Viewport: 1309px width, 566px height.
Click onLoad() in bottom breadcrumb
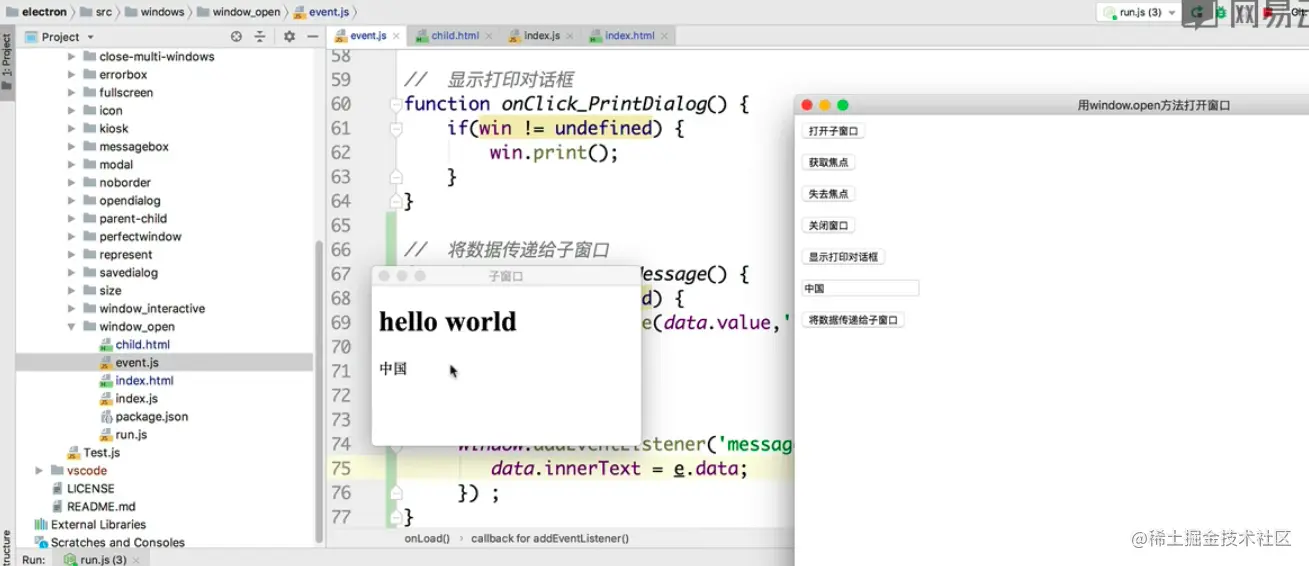point(427,538)
